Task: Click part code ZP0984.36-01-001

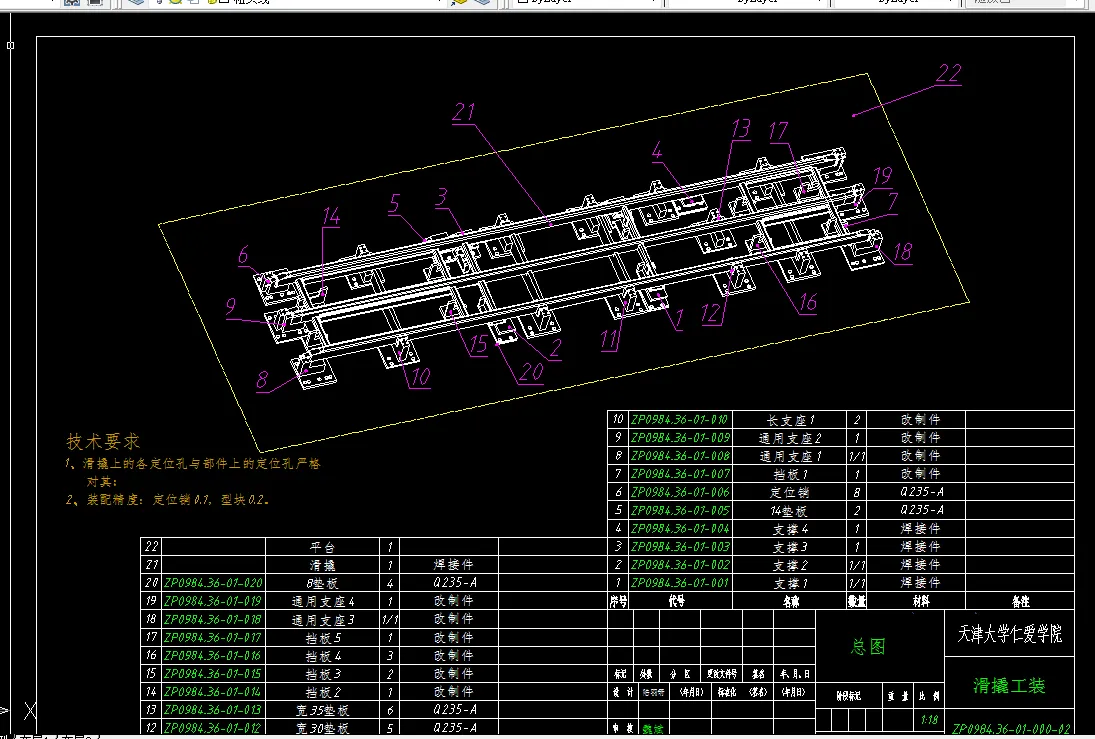Action: click(680, 583)
